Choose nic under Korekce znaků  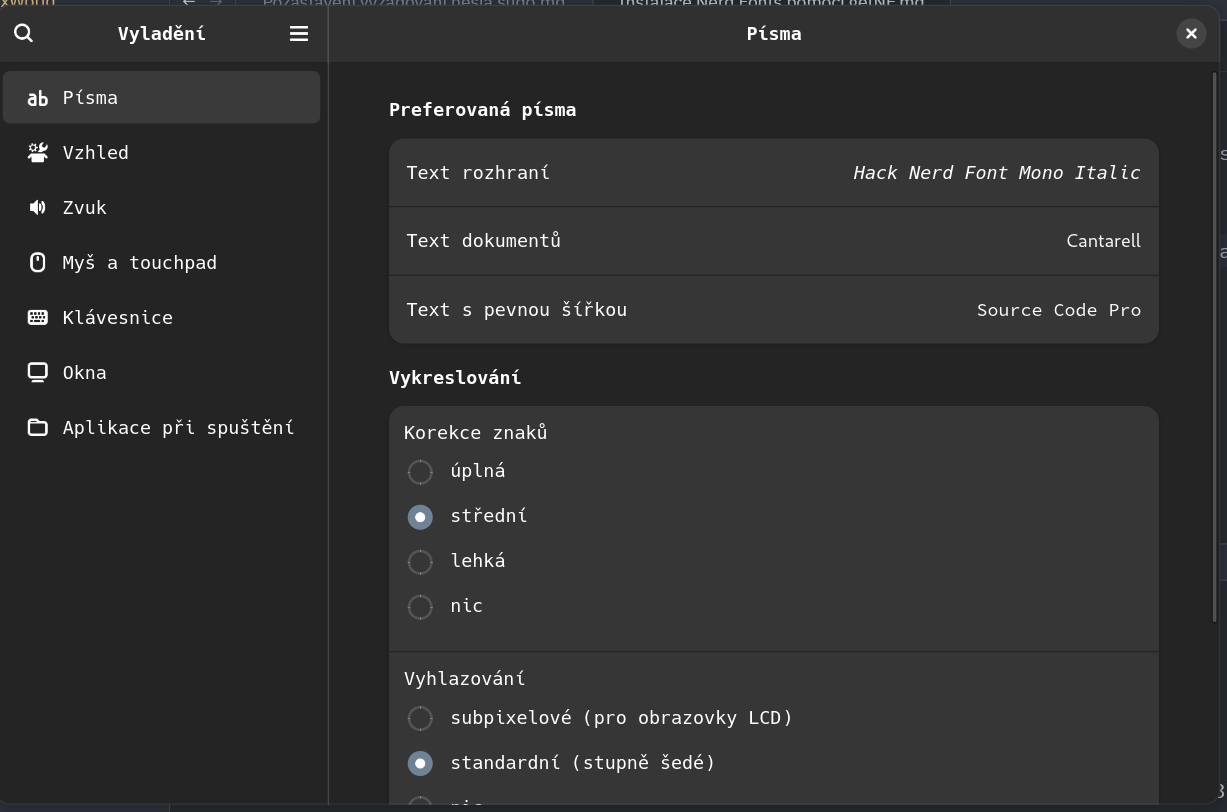pyautogui.click(x=420, y=607)
